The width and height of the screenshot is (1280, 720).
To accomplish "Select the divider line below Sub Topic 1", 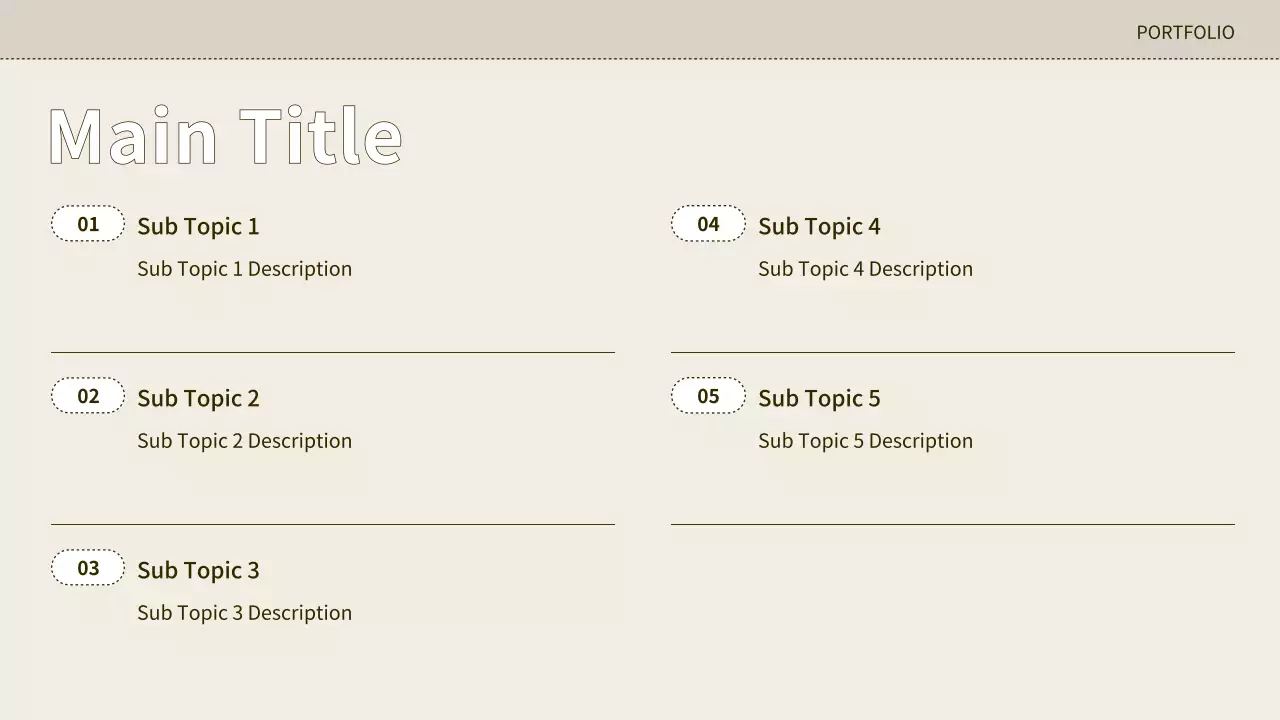I will (x=333, y=352).
